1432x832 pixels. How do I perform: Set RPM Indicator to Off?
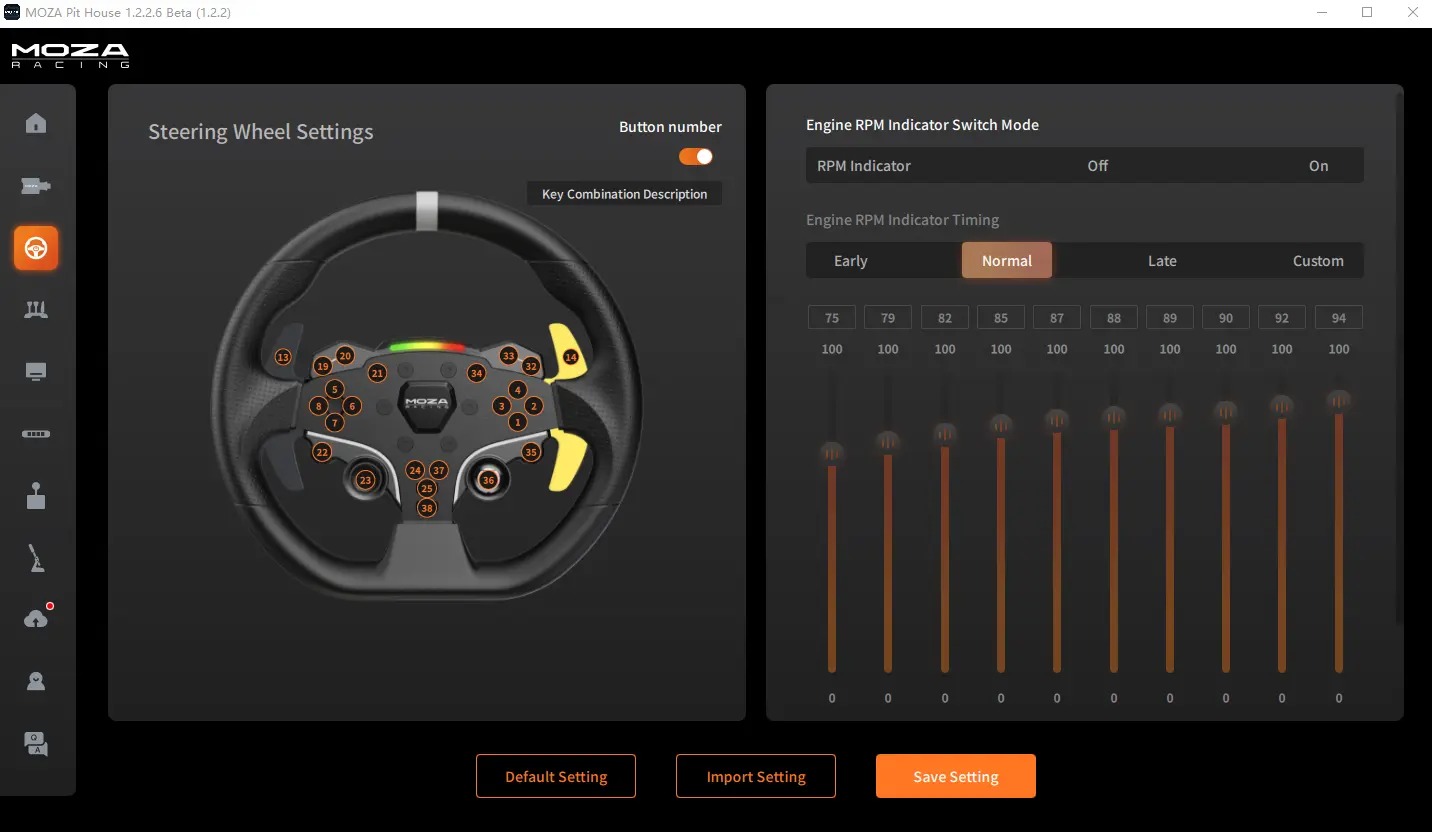[x=1097, y=166]
